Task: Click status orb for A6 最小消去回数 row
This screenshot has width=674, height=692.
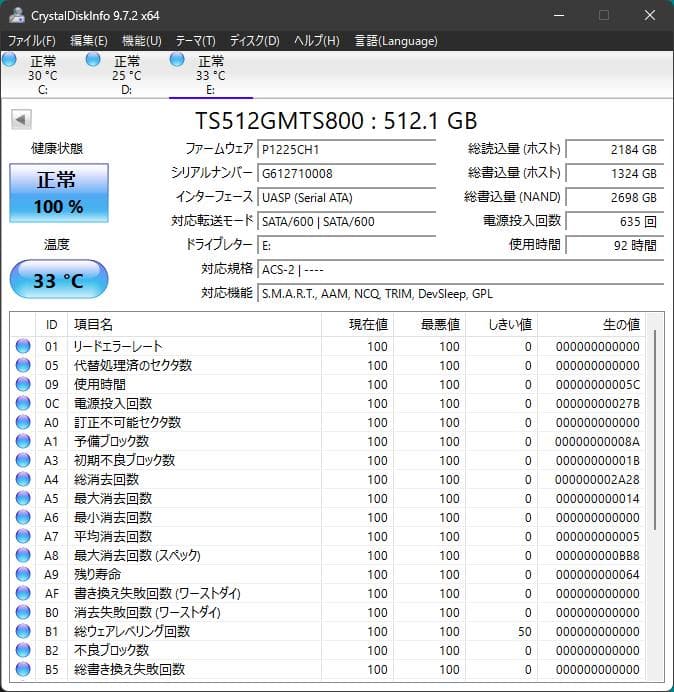Action: click(23, 517)
